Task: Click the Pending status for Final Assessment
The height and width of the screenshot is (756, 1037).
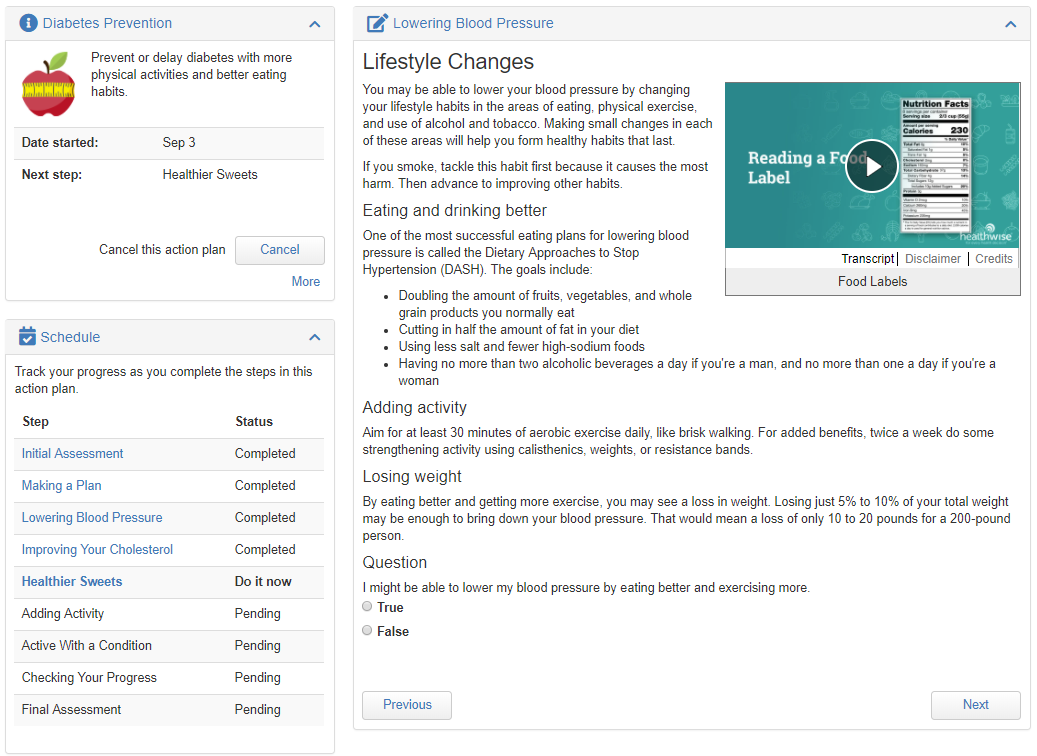Action: pos(257,710)
